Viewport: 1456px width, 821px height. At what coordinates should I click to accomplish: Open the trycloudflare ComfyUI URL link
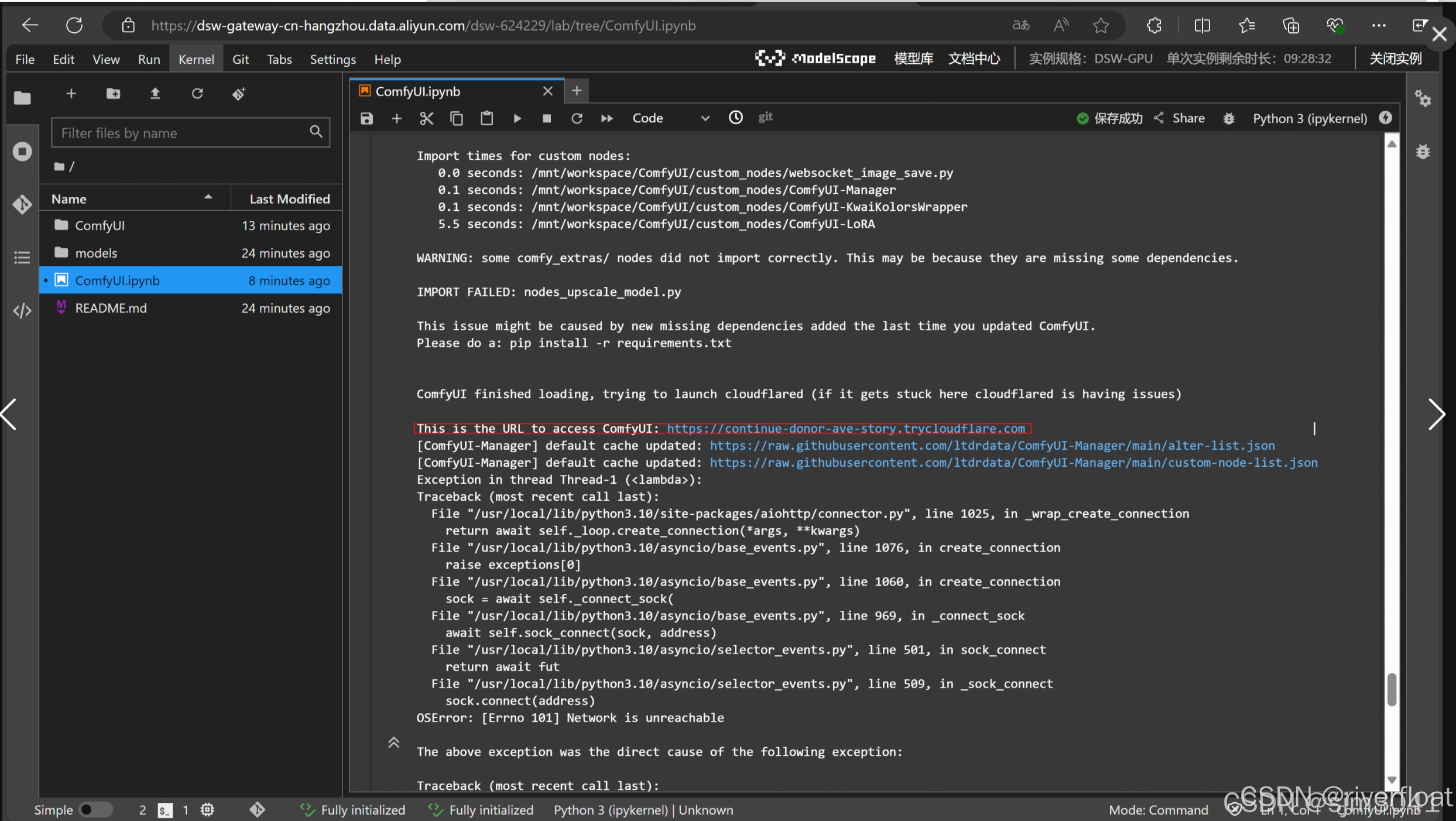(846, 429)
